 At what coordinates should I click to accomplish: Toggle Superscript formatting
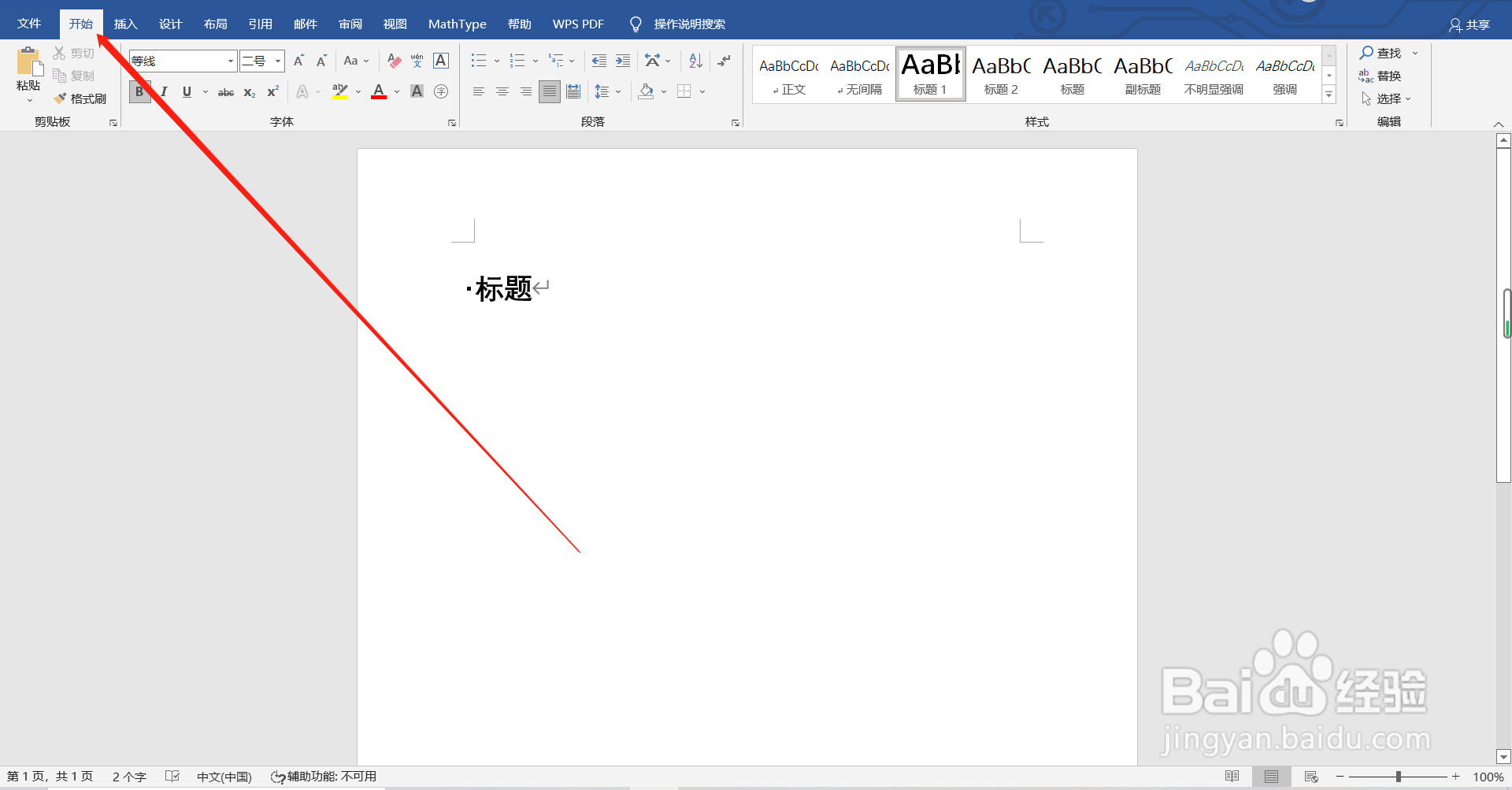tap(273, 91)
